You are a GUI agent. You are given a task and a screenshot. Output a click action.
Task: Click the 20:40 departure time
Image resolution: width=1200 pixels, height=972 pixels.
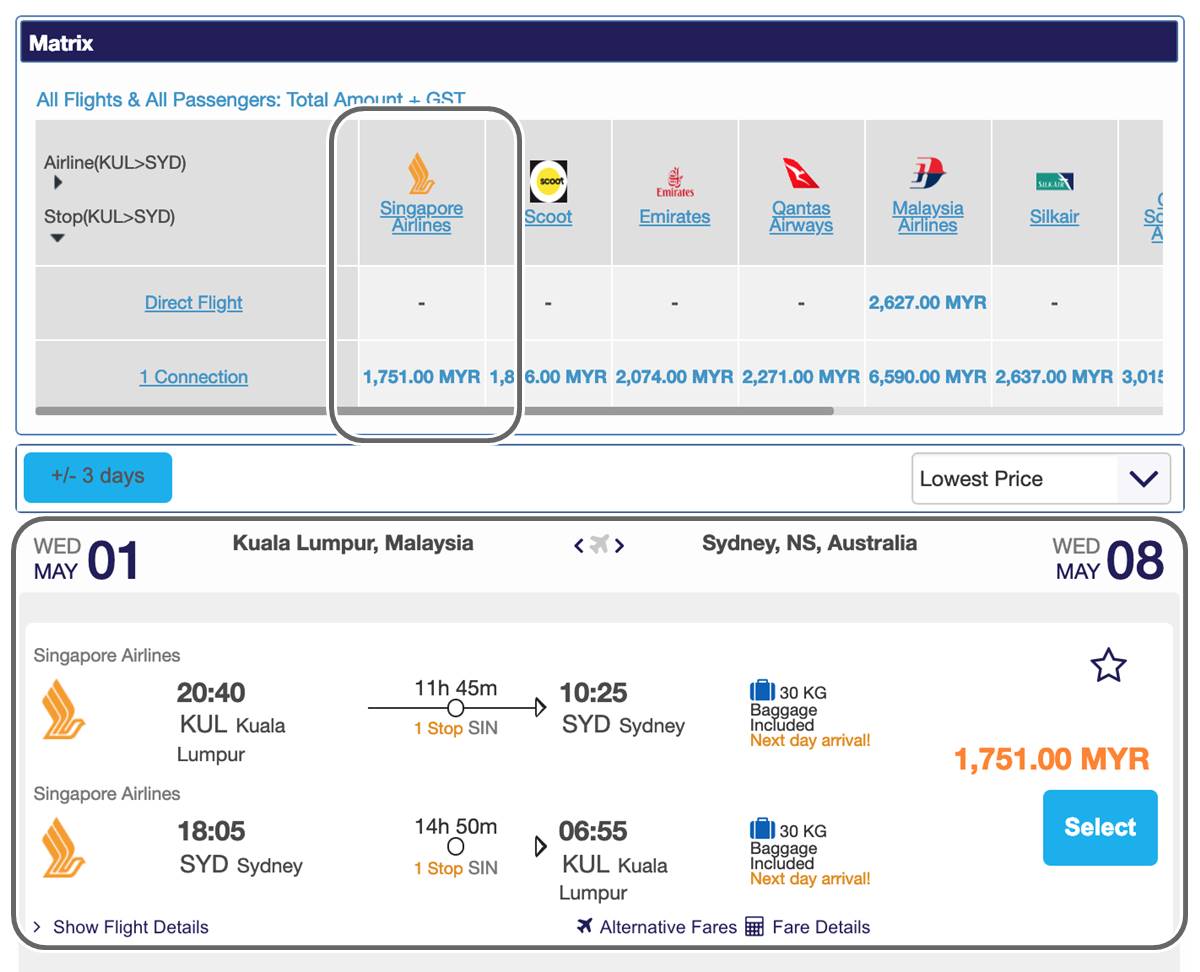(x=211, y=693)
